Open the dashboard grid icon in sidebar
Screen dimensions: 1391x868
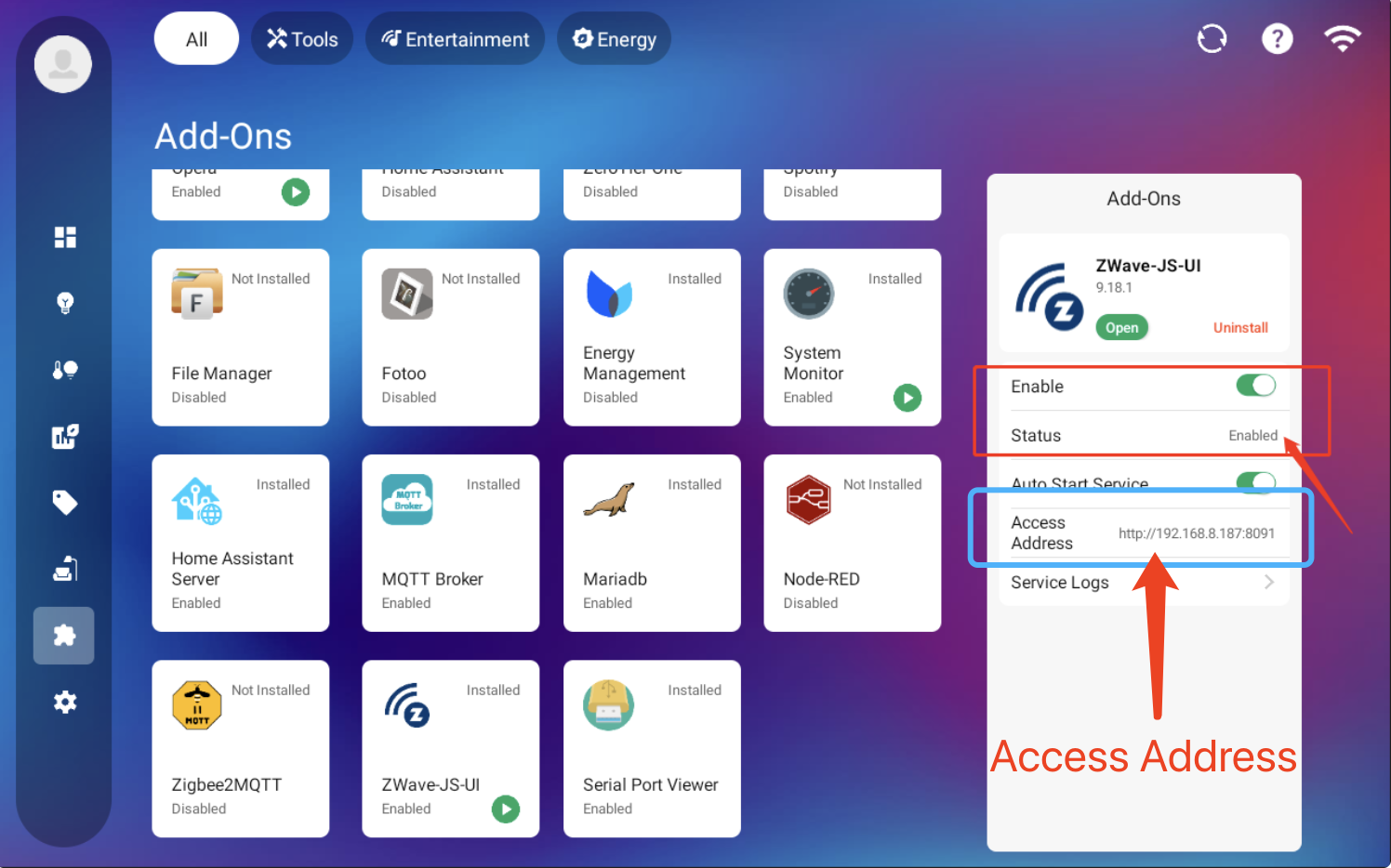point(65,238)
